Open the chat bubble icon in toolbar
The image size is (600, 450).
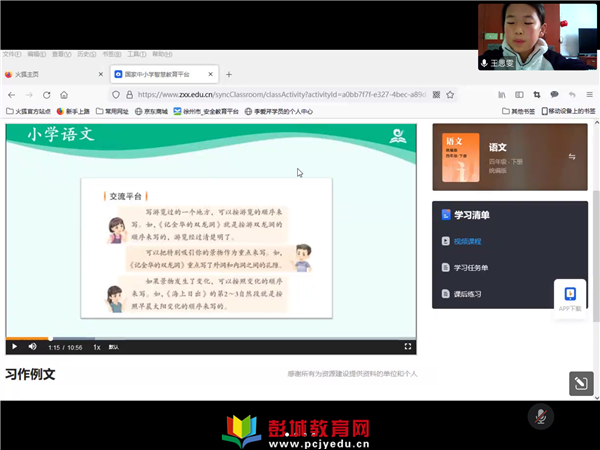[x=554, y=95]
